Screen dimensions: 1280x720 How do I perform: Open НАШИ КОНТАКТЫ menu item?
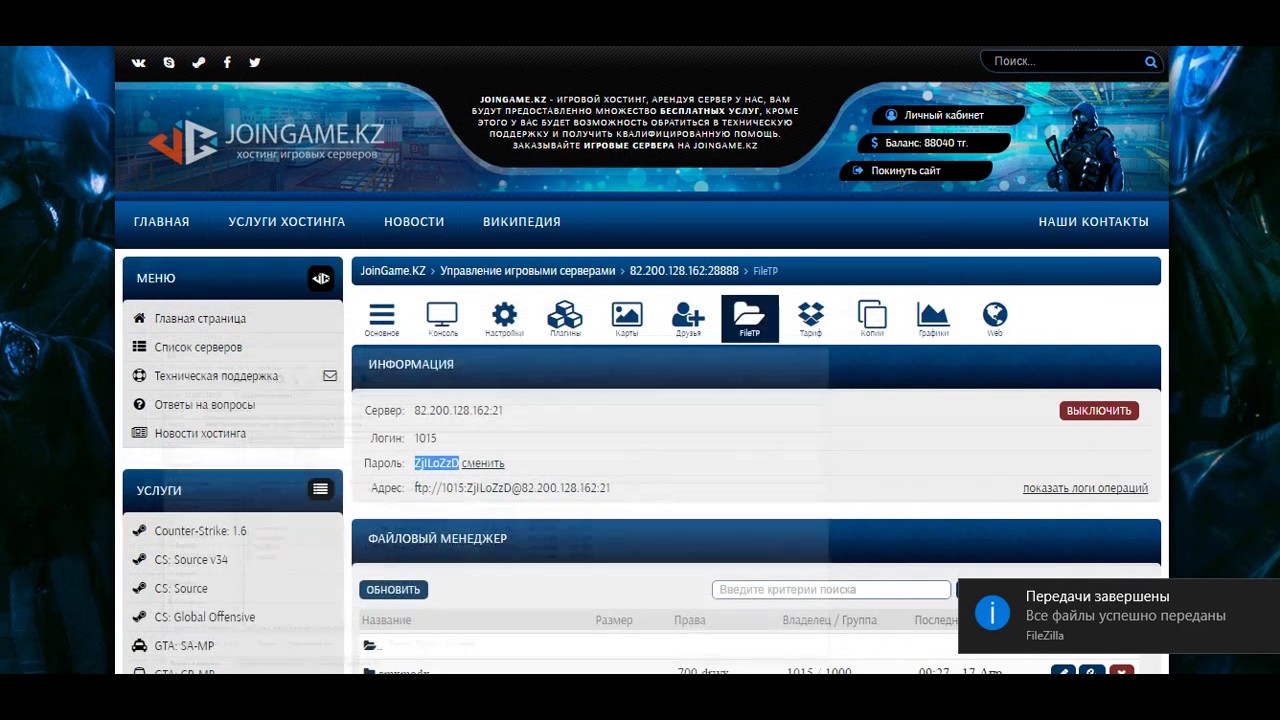coord(1094,222)
